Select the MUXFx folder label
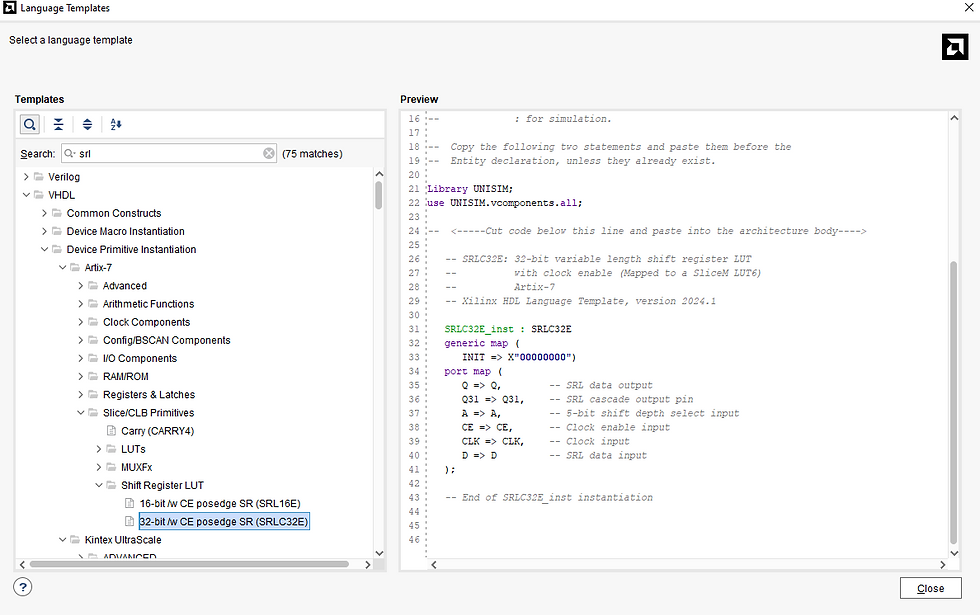Viewport: 980px width, 615px height. tap(136, 467)
